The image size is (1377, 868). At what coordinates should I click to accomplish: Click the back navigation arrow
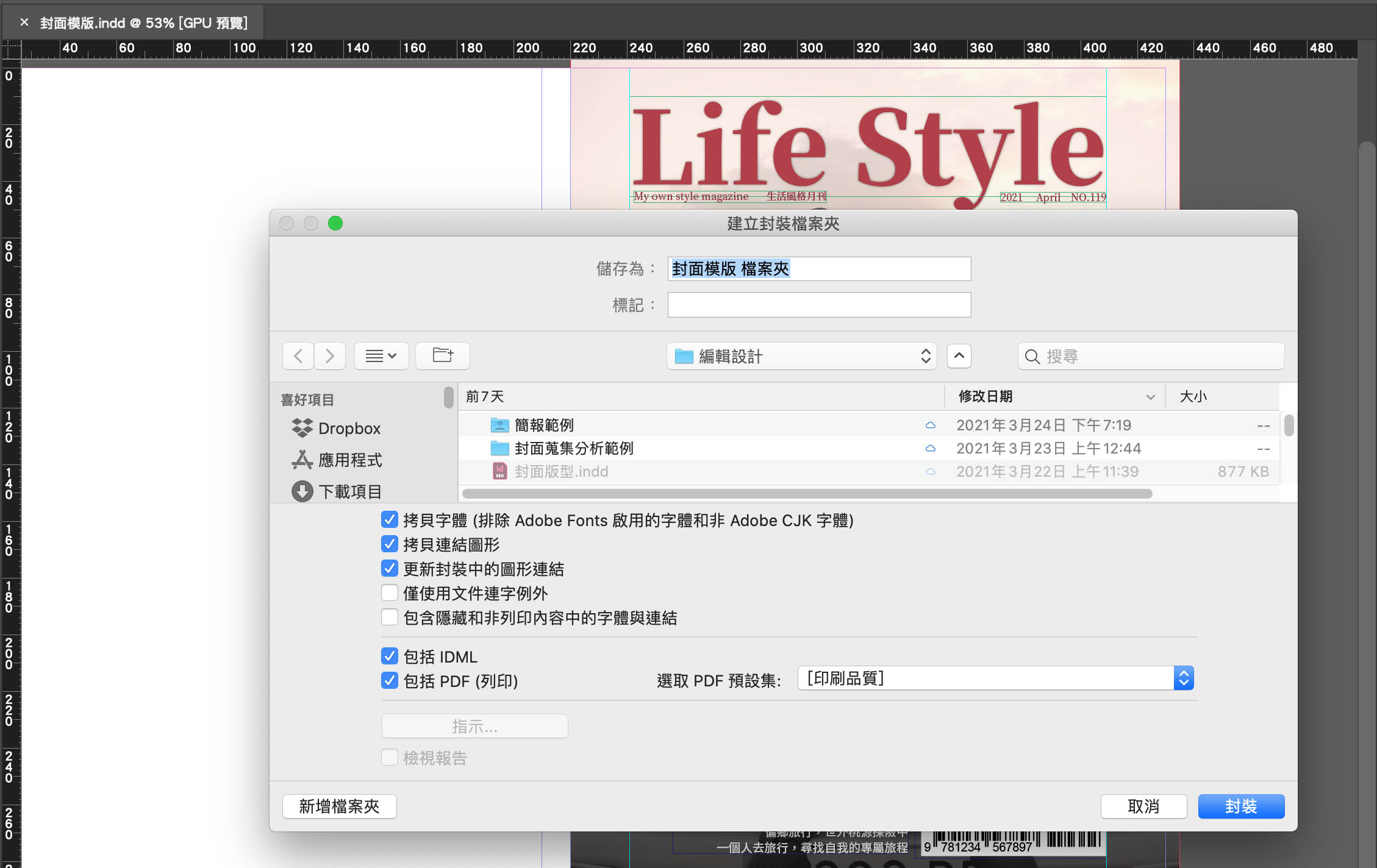(298, 356)
